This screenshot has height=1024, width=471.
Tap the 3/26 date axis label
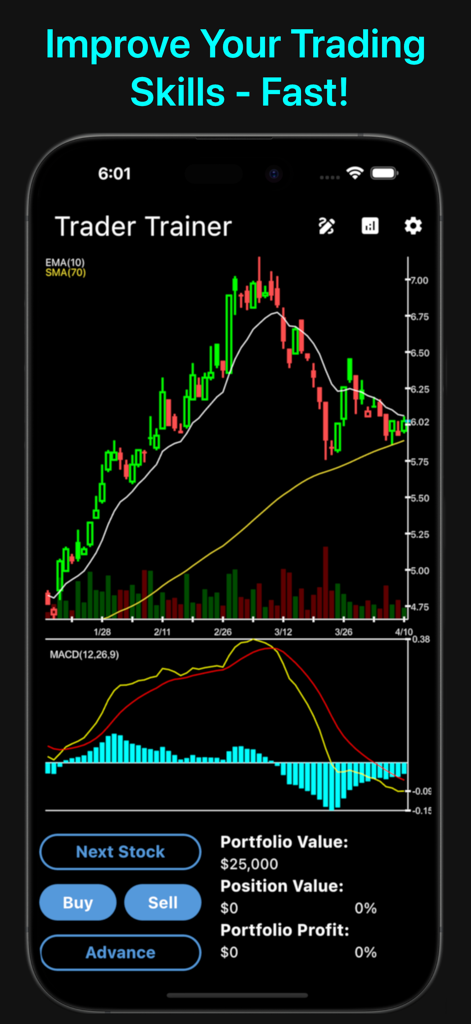point(344,632)
